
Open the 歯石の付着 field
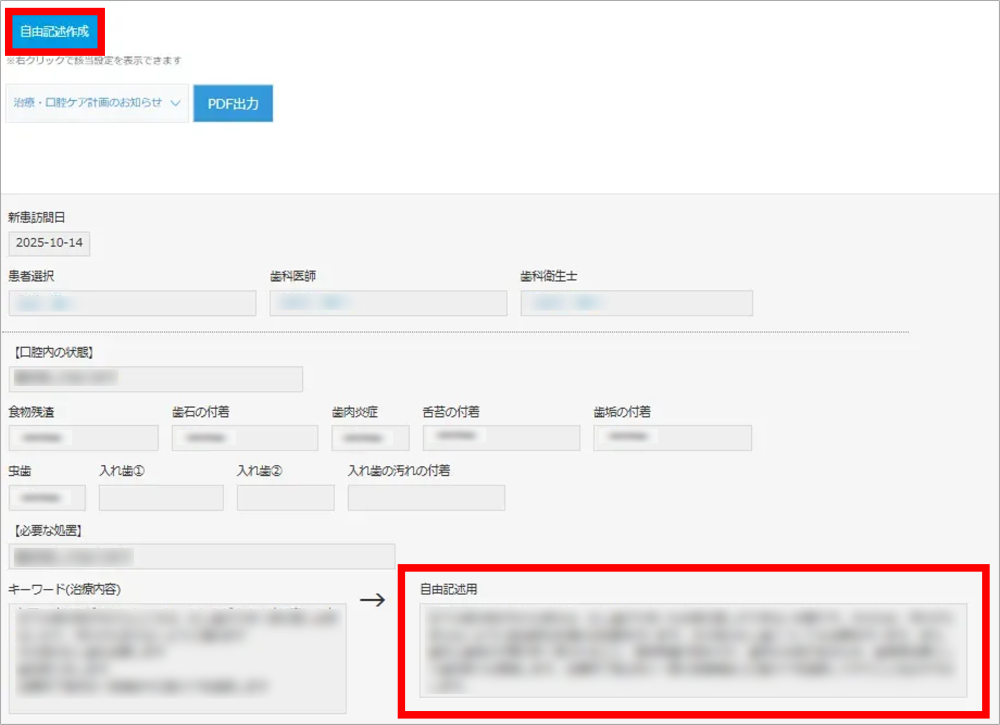[x=245, y=438]
